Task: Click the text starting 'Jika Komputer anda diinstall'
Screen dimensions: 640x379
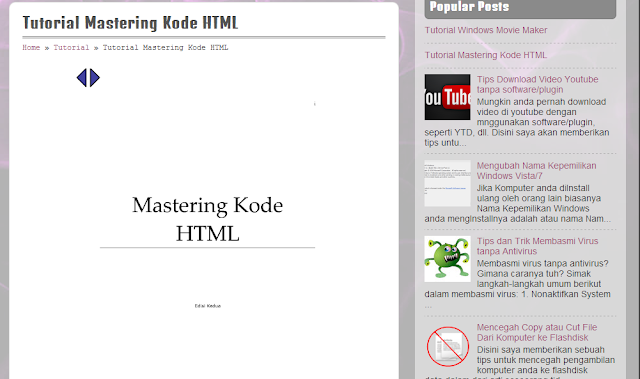Action: coord(518,203)
